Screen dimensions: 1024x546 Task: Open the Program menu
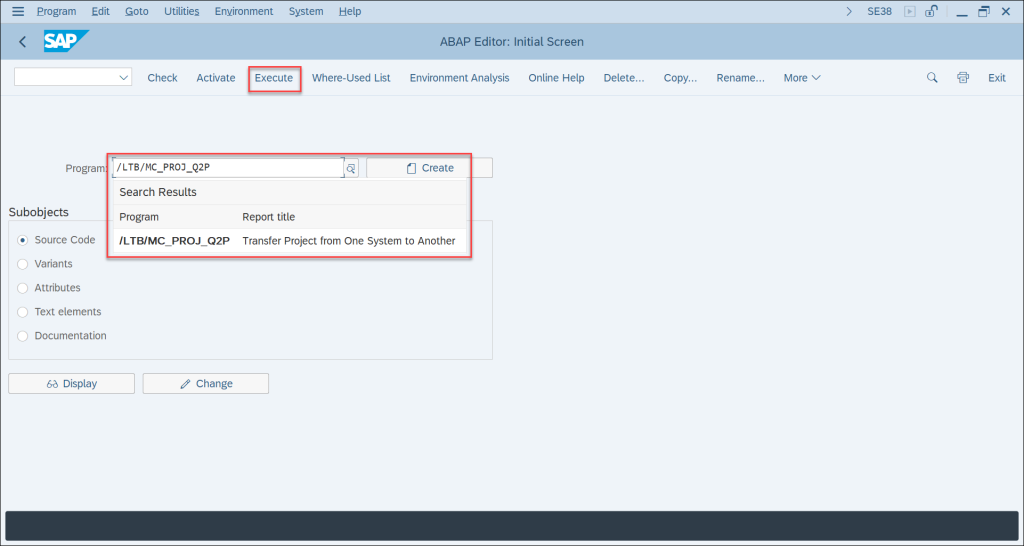click(x=56, y=11)
